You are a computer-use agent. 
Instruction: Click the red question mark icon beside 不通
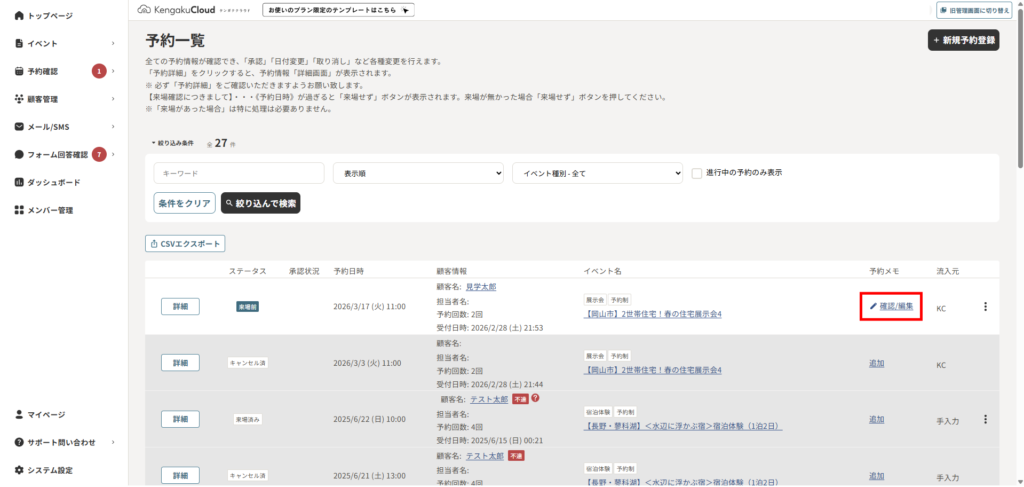(x=536, y=398)
